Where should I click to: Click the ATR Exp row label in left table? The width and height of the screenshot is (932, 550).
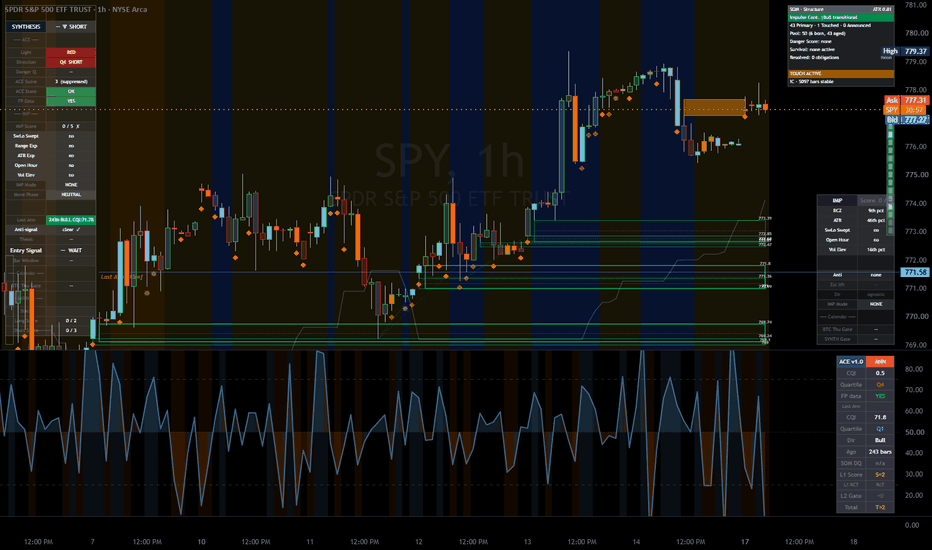pyautogui.click(x=26, y=156)
